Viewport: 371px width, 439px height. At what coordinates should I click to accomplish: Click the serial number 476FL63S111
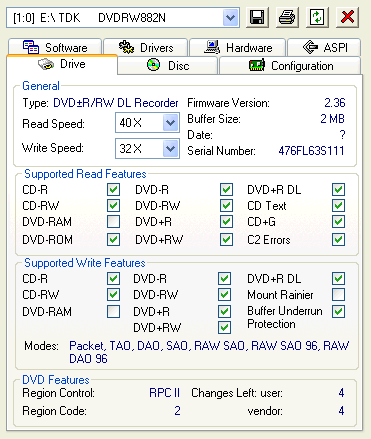[311, 151]
